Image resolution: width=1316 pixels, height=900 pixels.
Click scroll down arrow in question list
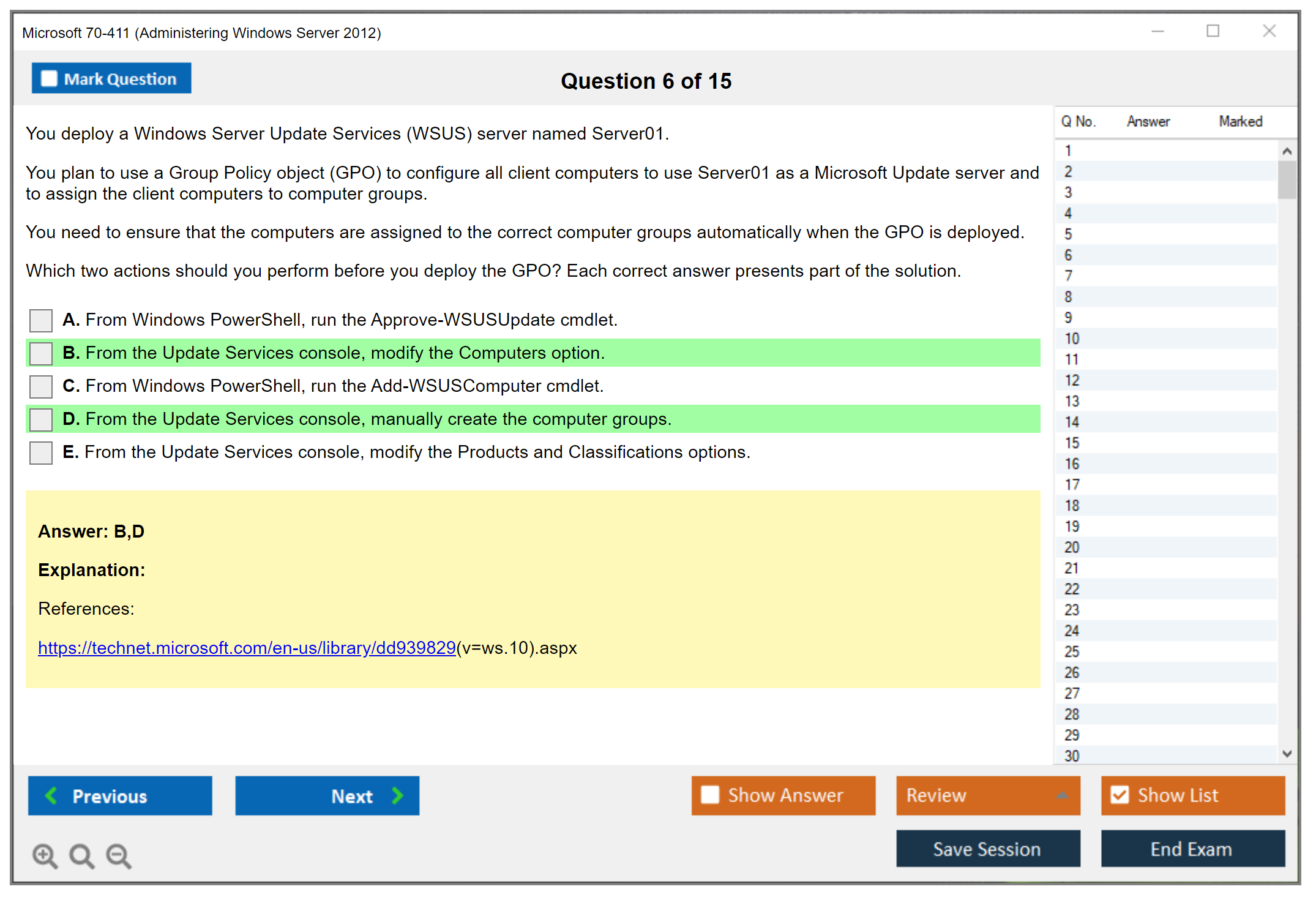click(1287, 754)
